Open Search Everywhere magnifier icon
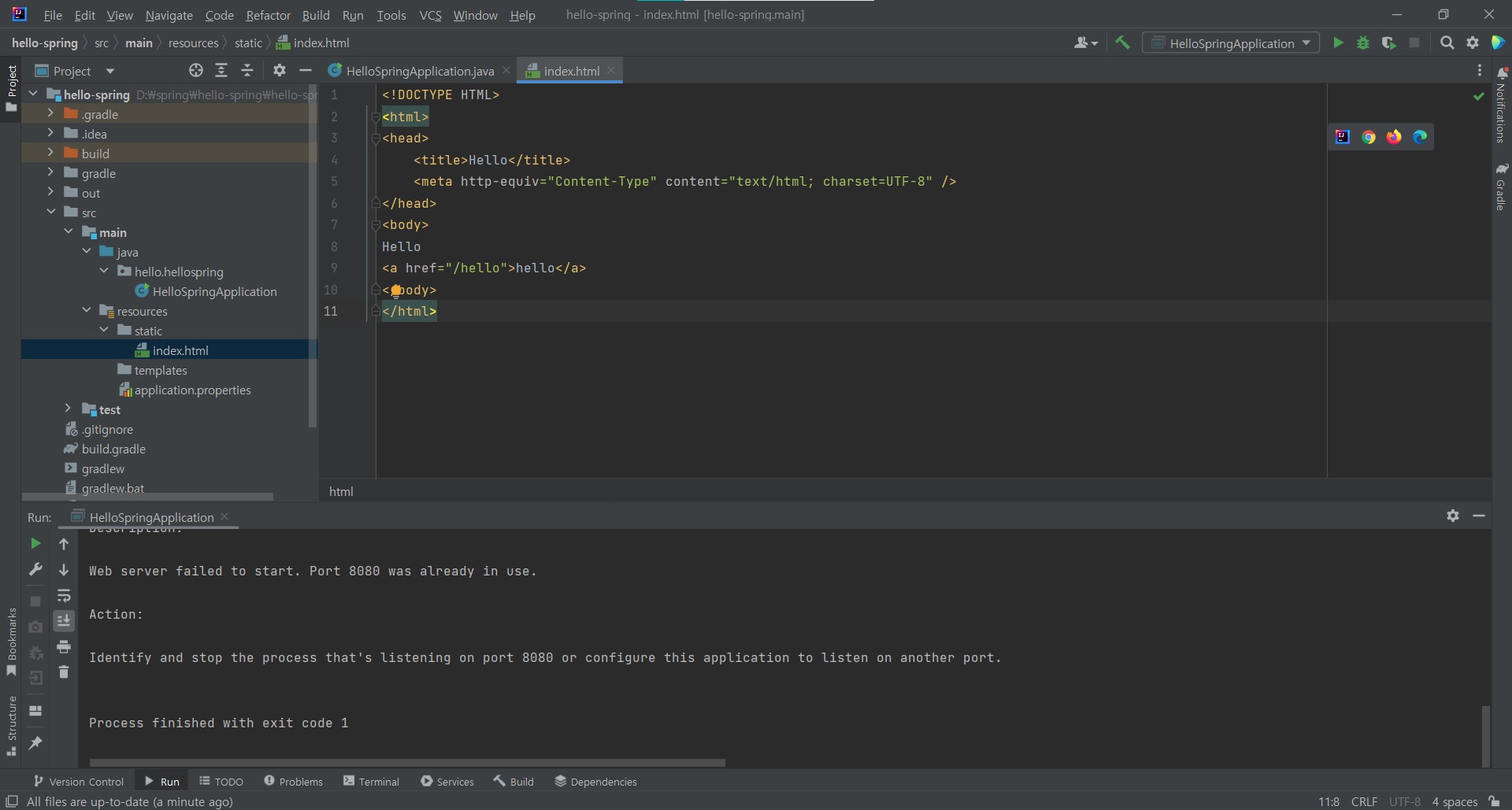Image resolution: width=1512 pixels, height=810 pixels. click(x=1447, y=43)
